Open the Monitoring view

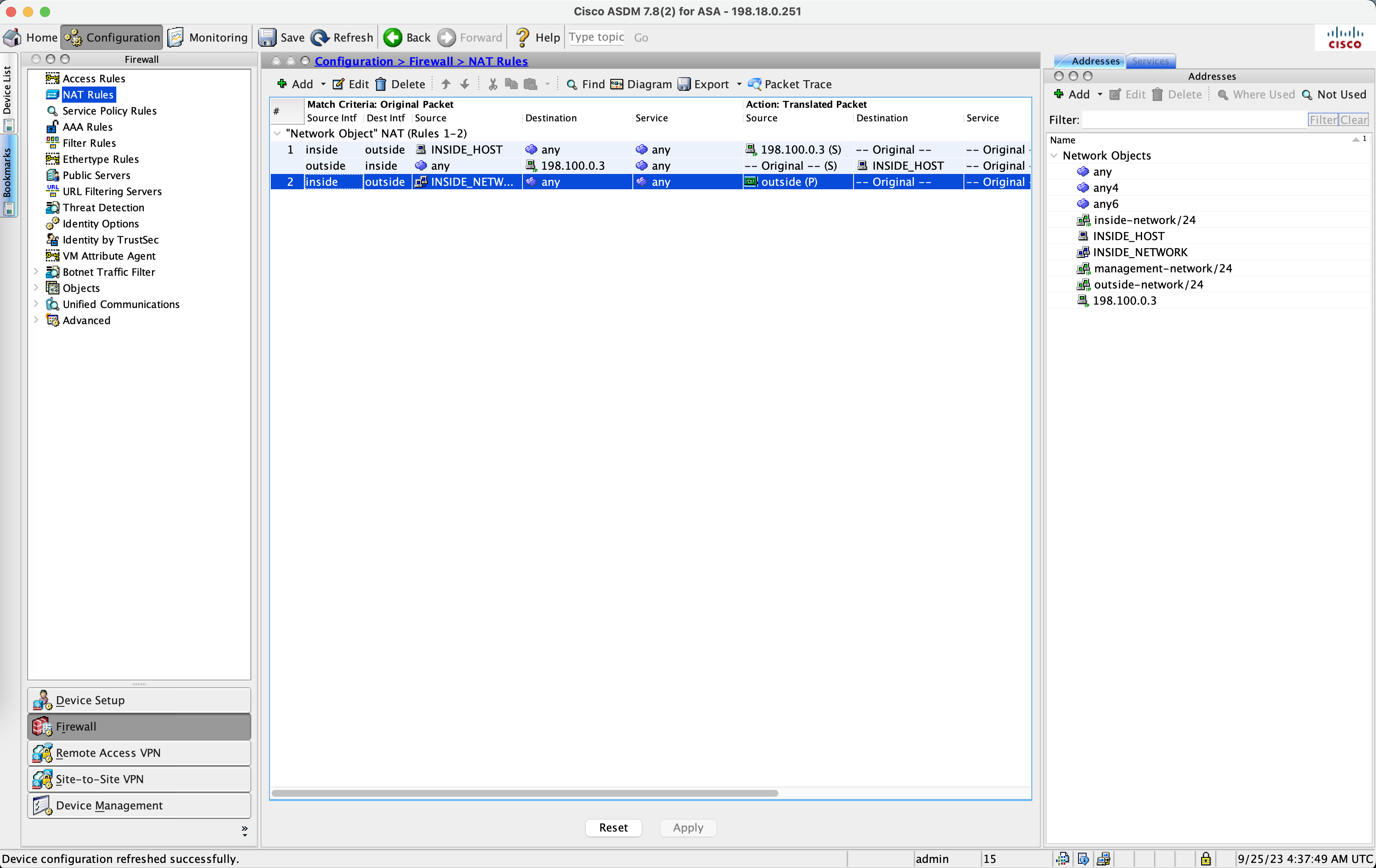click(x=208, y=37)
